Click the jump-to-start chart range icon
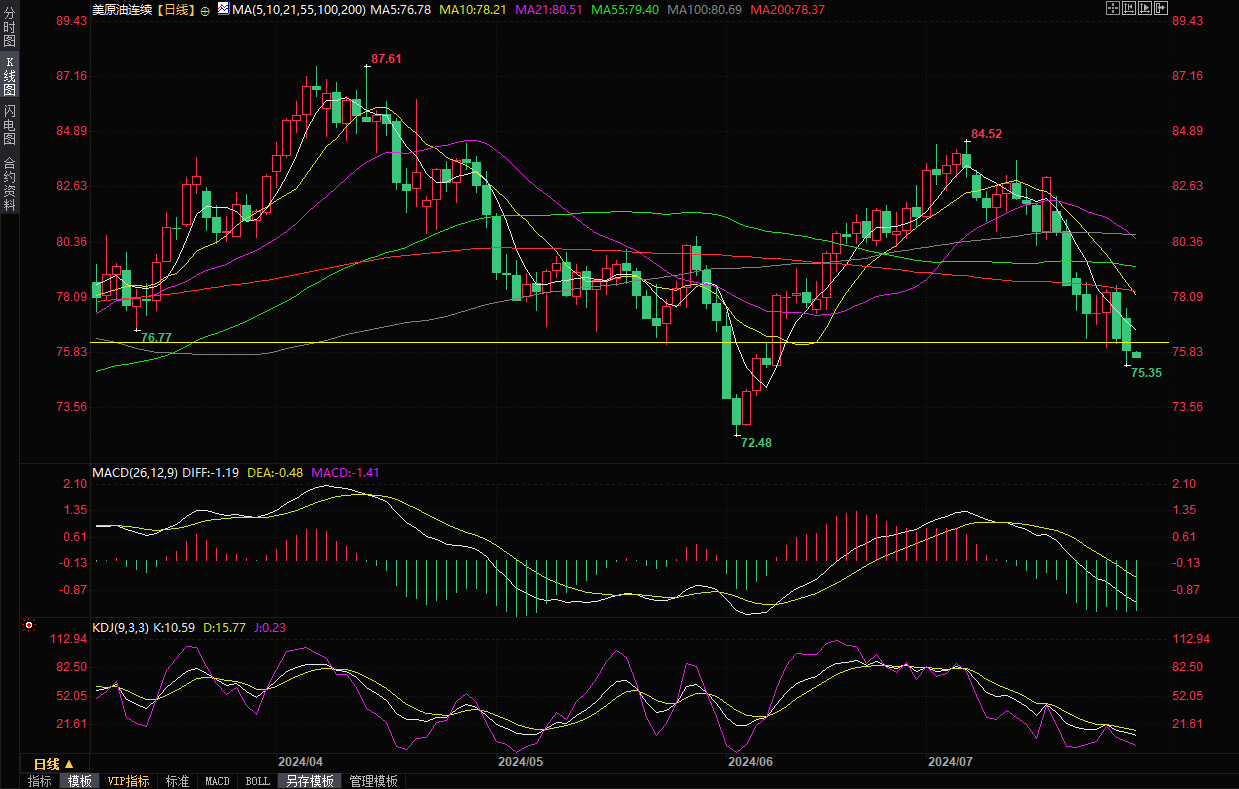The width and height of the screenshot is (1239, 789). pyautogui.click(x=1128, y=8)
